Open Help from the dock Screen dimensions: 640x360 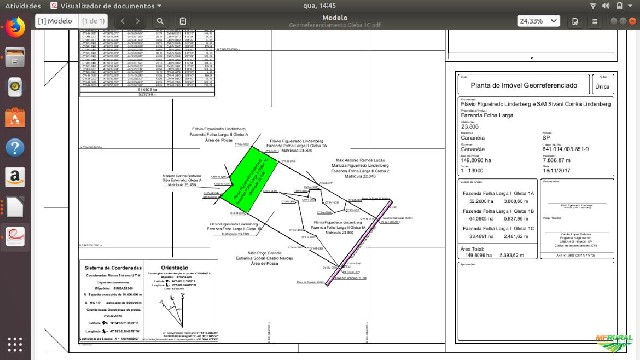click(x=15, y=147)
